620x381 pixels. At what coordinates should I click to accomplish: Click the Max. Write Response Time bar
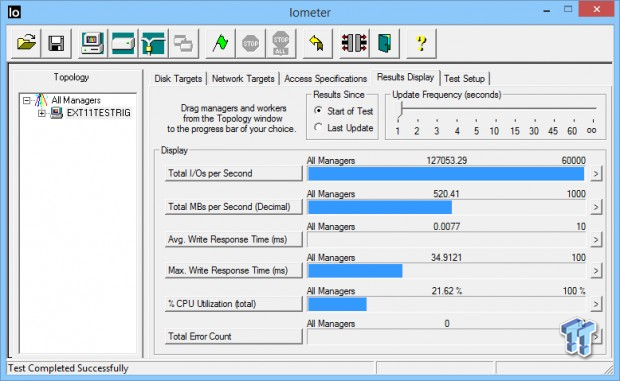(x=446, y=271)
